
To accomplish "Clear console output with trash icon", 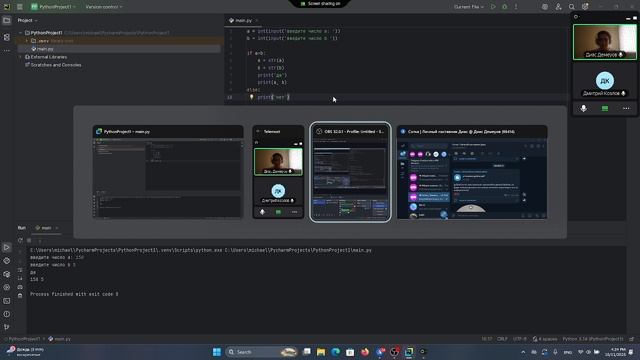I will tap(20, 295).
